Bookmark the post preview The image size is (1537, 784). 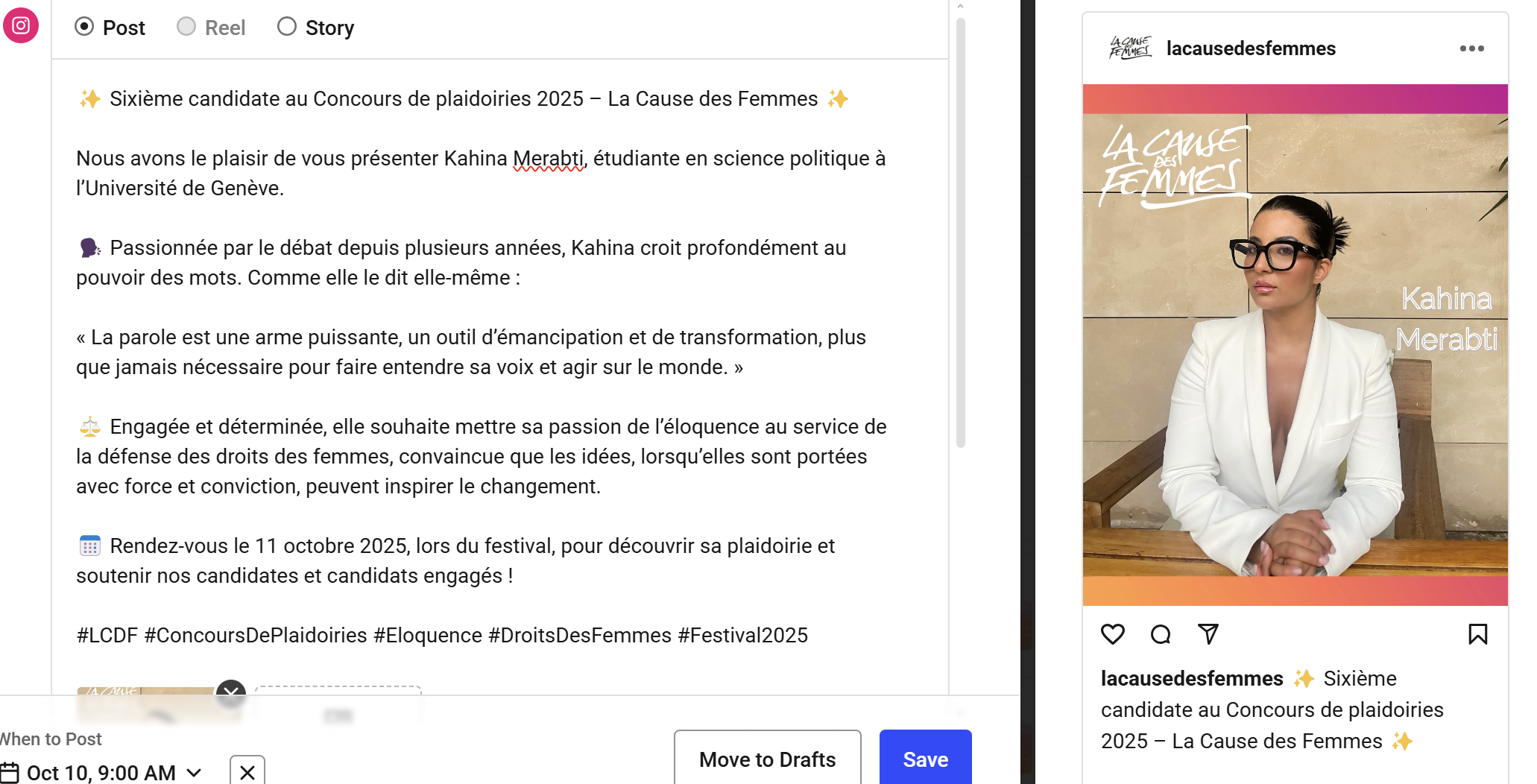(1477, 634)
